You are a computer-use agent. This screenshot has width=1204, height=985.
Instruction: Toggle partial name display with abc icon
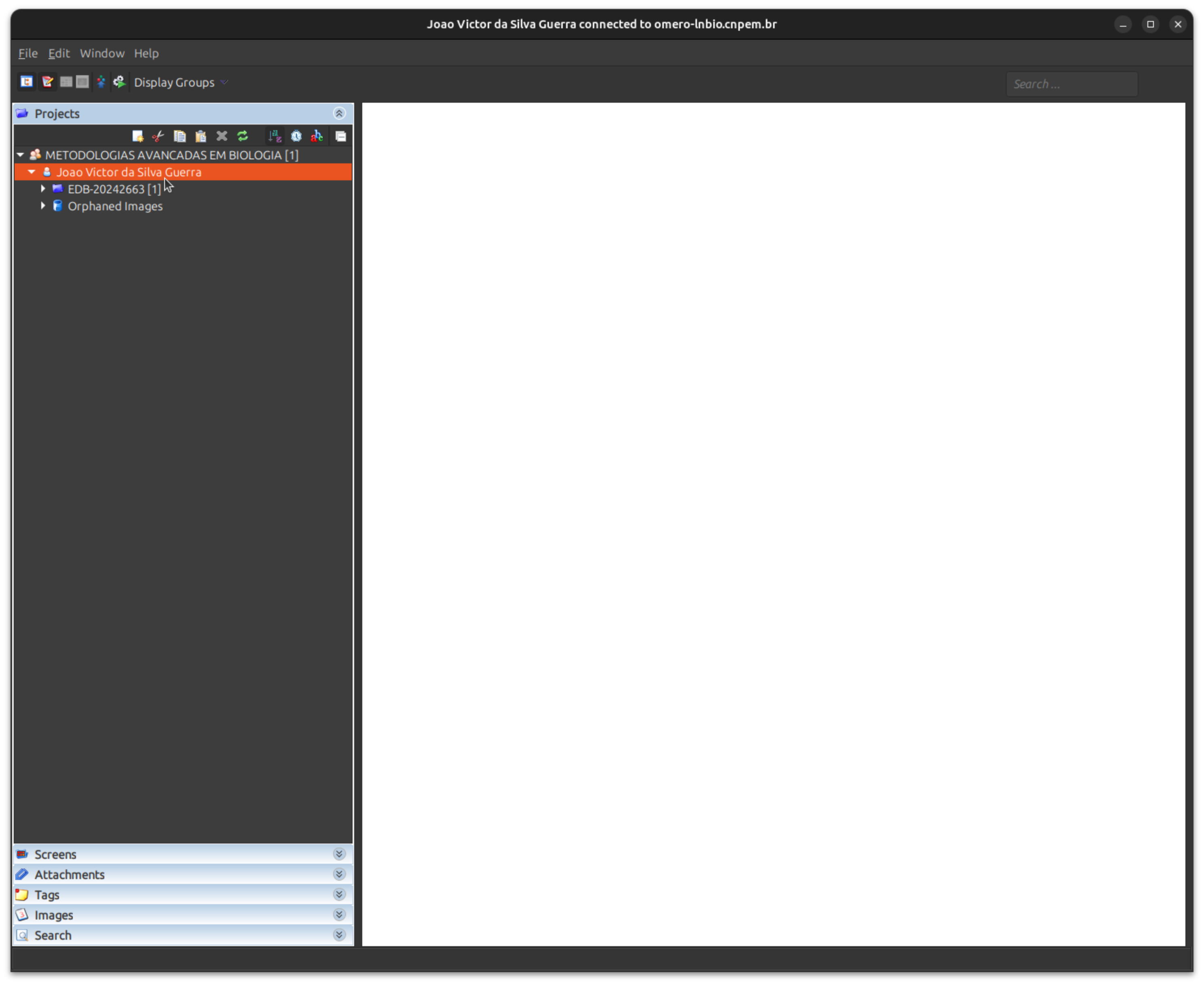(x=317, y=135)
